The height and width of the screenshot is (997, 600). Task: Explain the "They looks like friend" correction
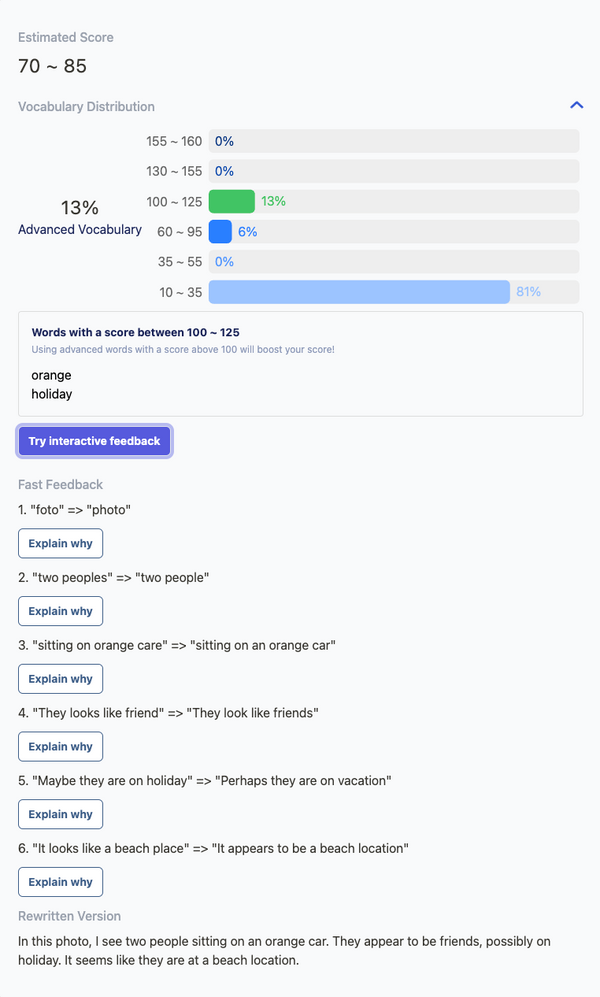point(60,746)
